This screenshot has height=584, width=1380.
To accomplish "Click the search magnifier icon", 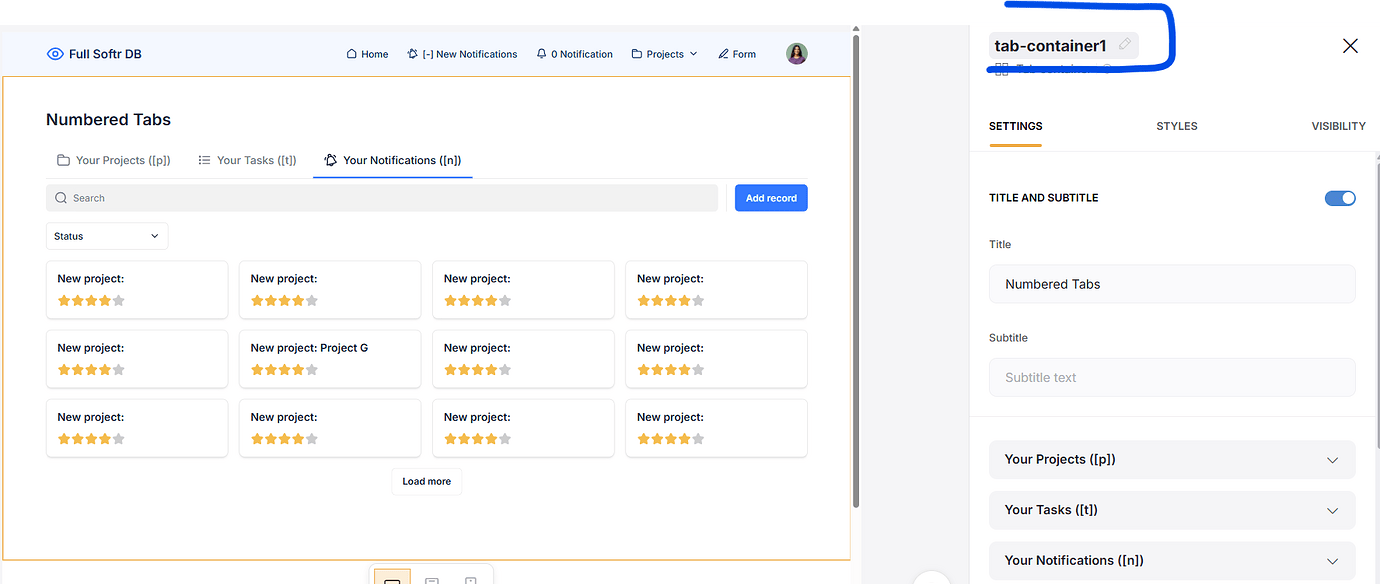I will coord(61,197).
